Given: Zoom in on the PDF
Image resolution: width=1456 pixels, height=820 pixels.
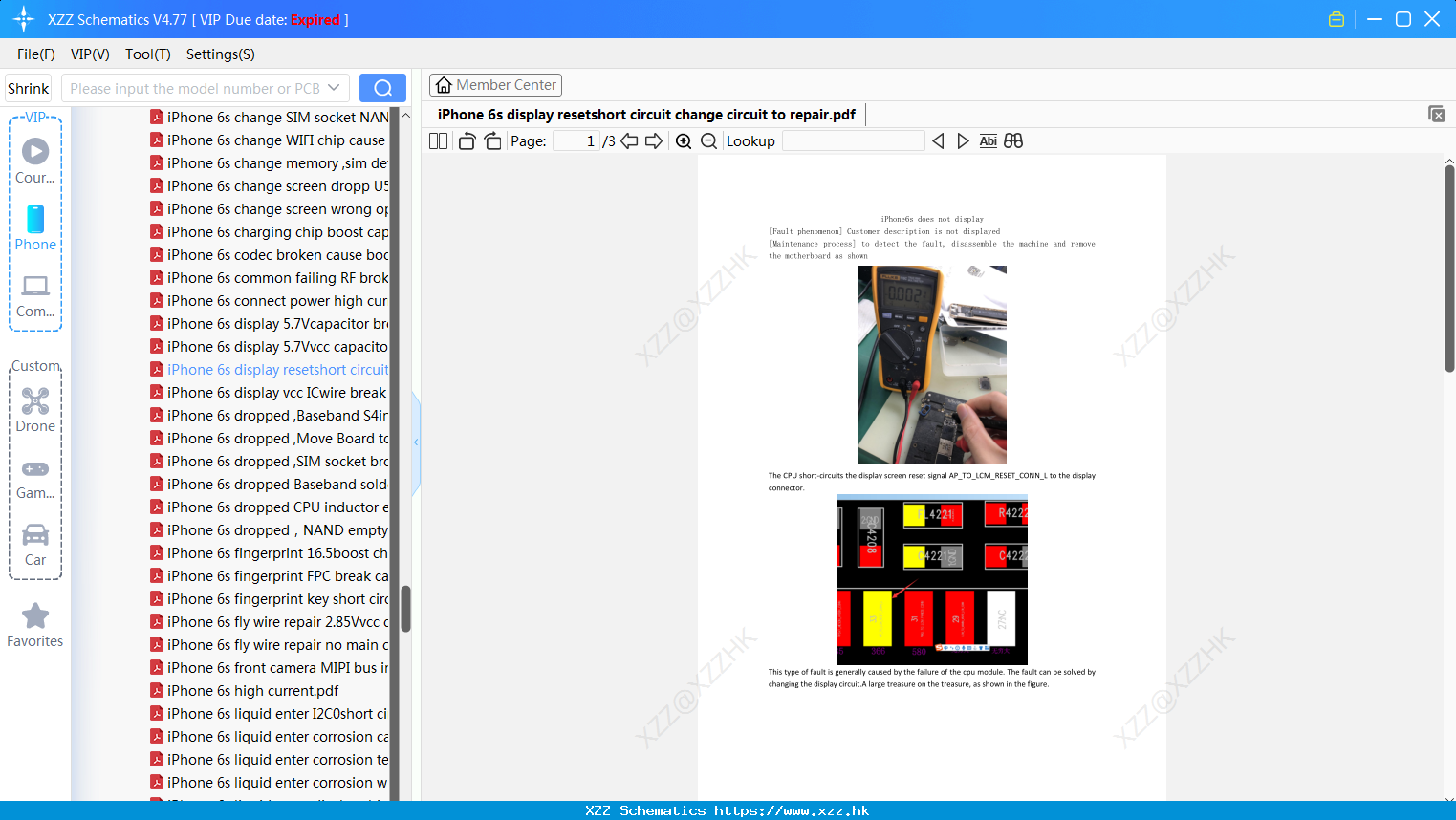Looking at the screenshot, I should click(x=684, y=140).
